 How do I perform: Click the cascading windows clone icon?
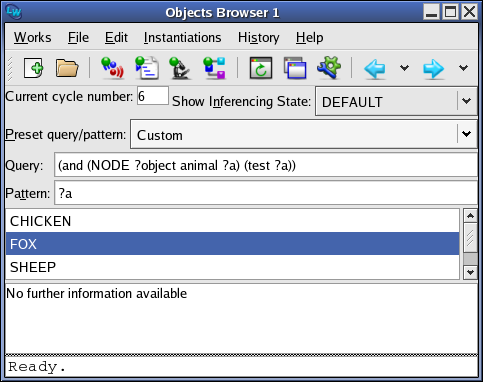[x=295, y=68]
